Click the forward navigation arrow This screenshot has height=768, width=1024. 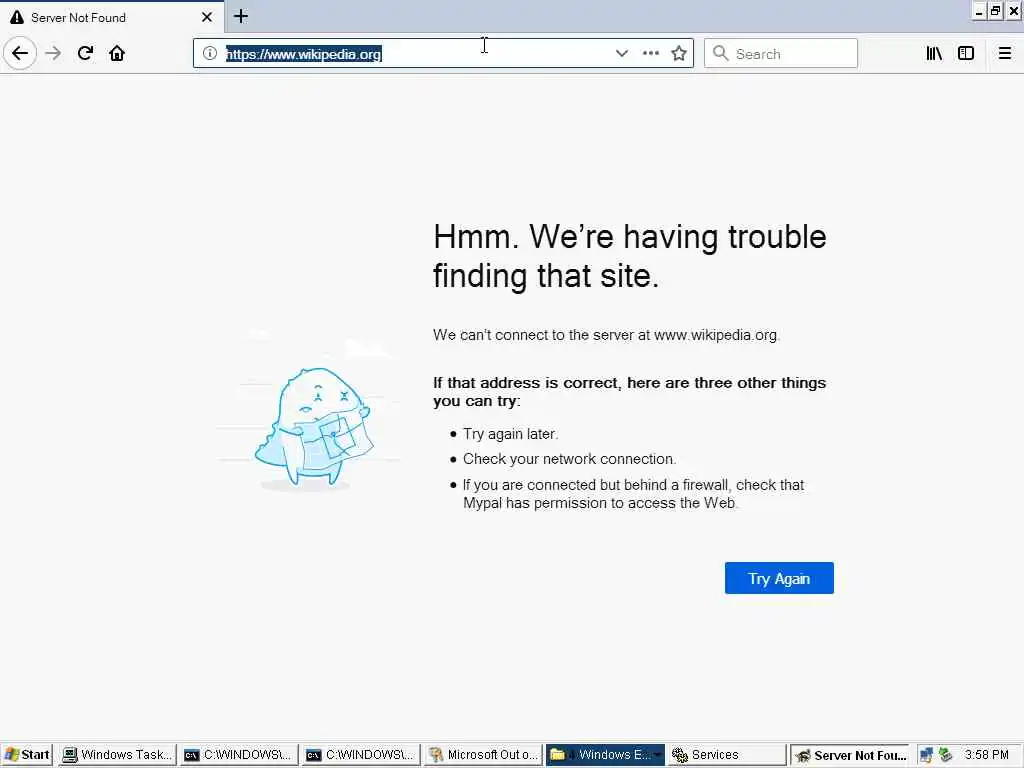pyautogui.click(x=54, y=53)
